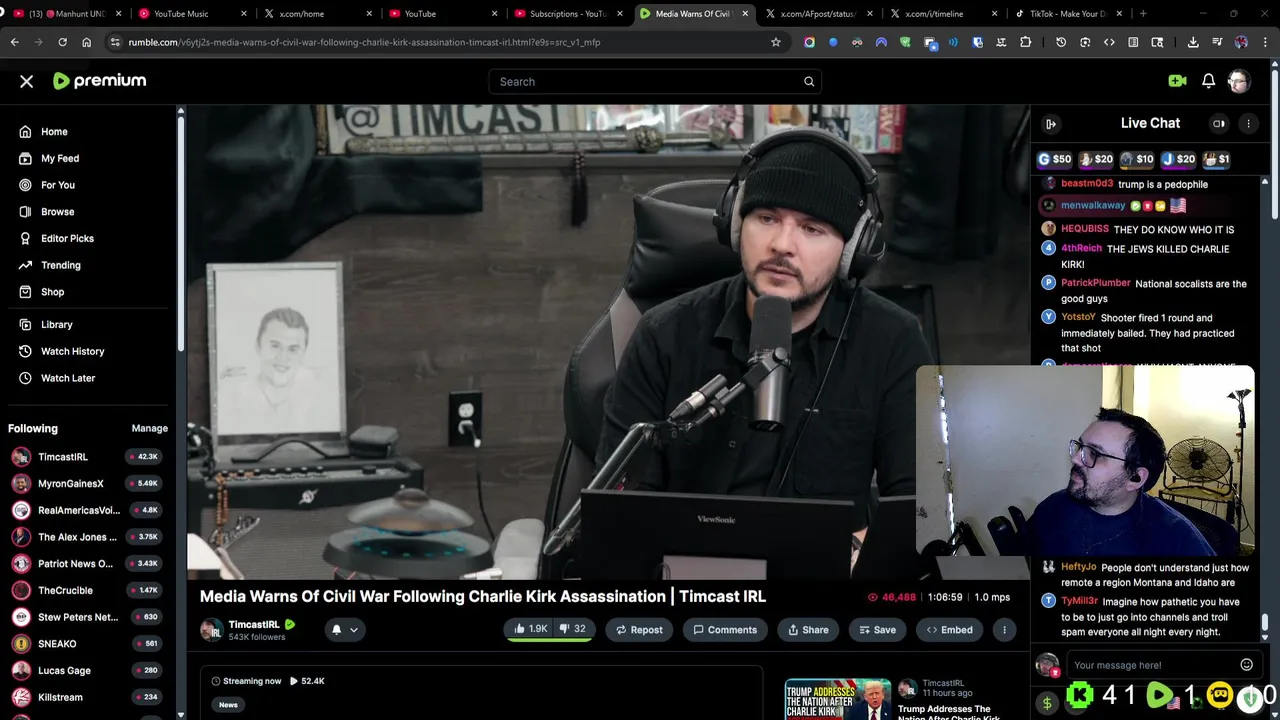
Task: Expand the notification options chevron
Action: [354, 630]
